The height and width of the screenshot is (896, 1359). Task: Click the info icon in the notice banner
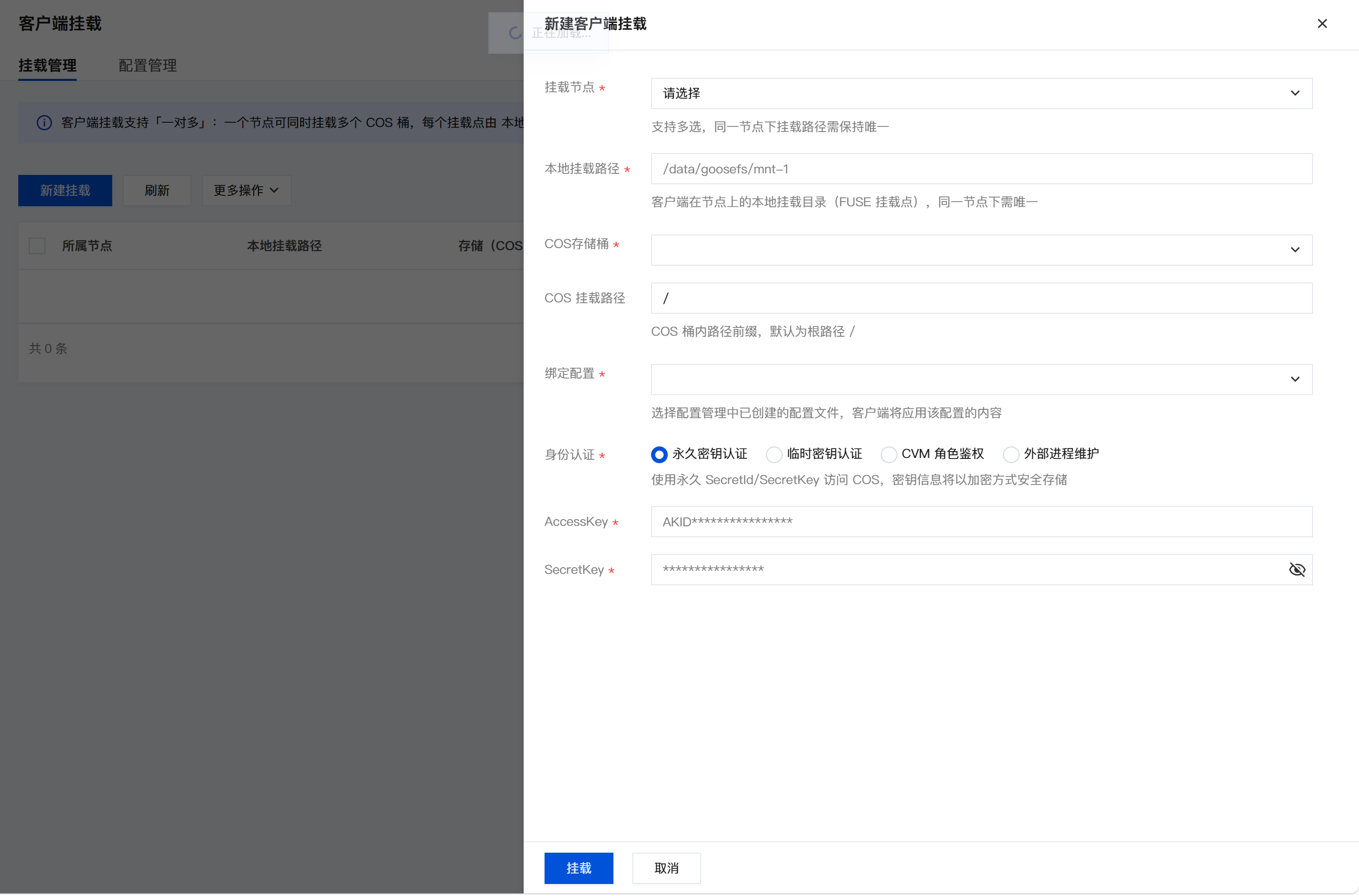pos(44,122)
